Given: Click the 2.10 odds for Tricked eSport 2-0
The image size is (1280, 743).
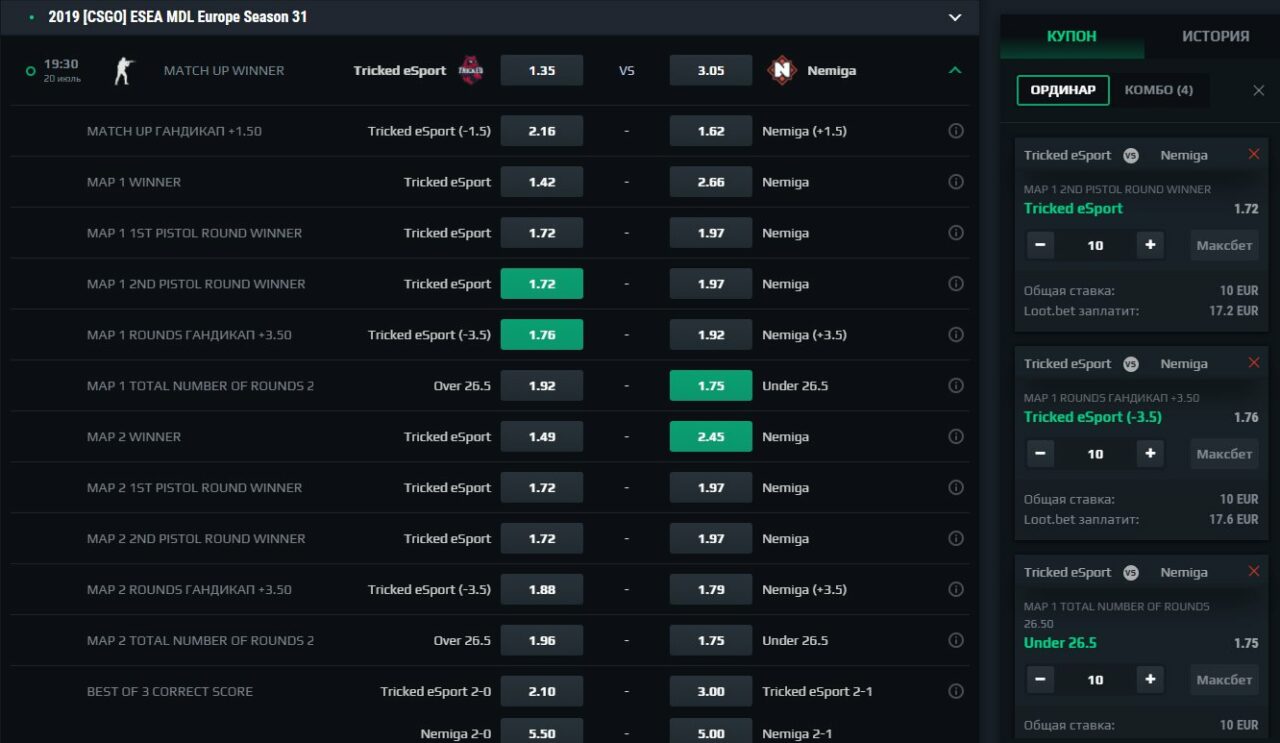Looking at the screenshot, I should [541, 691].
